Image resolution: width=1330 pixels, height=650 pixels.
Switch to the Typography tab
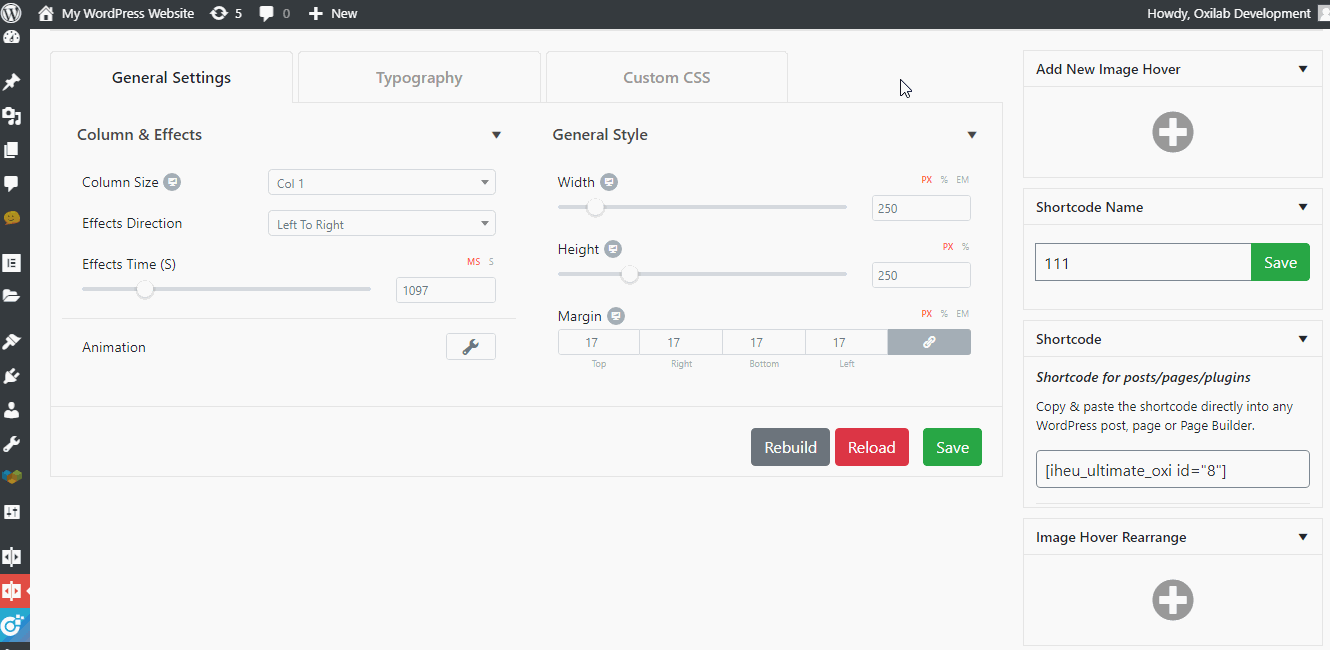click(x=419, y=77)
